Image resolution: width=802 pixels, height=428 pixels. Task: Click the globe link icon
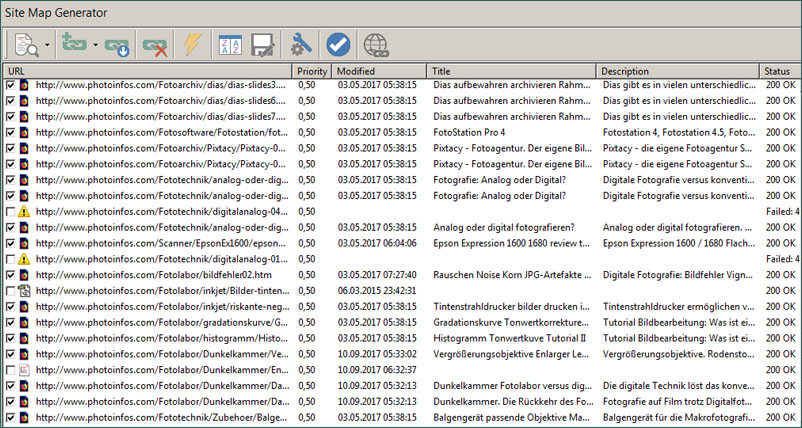point(376,45)
